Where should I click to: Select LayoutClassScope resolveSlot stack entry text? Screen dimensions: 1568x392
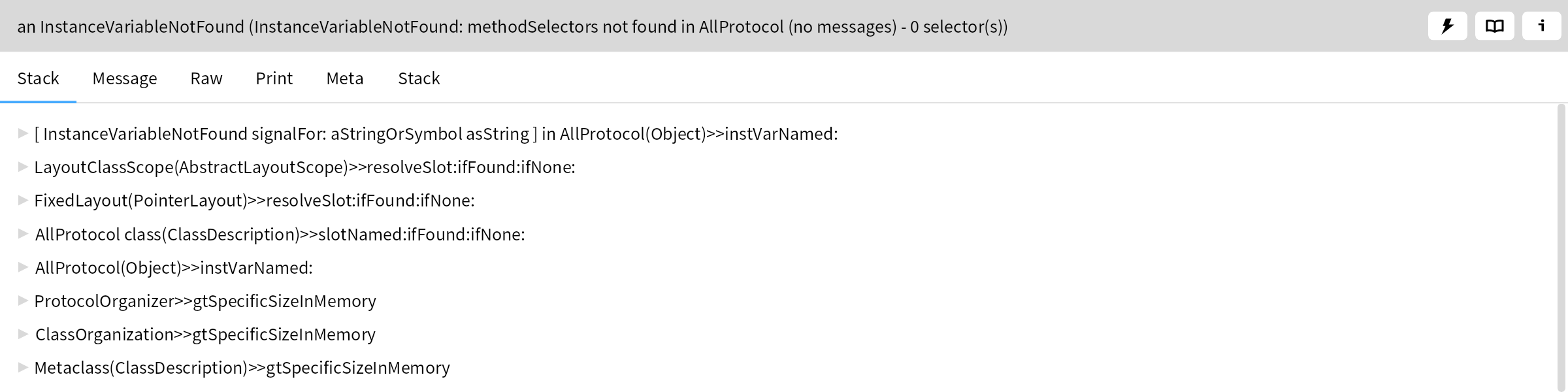tap(304, 167)
